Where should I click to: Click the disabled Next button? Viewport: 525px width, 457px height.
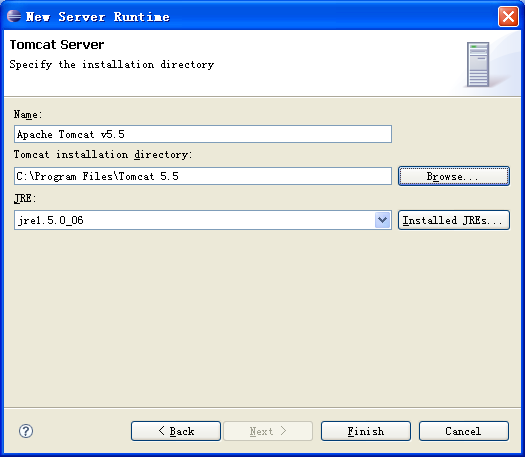coord(268,431)
